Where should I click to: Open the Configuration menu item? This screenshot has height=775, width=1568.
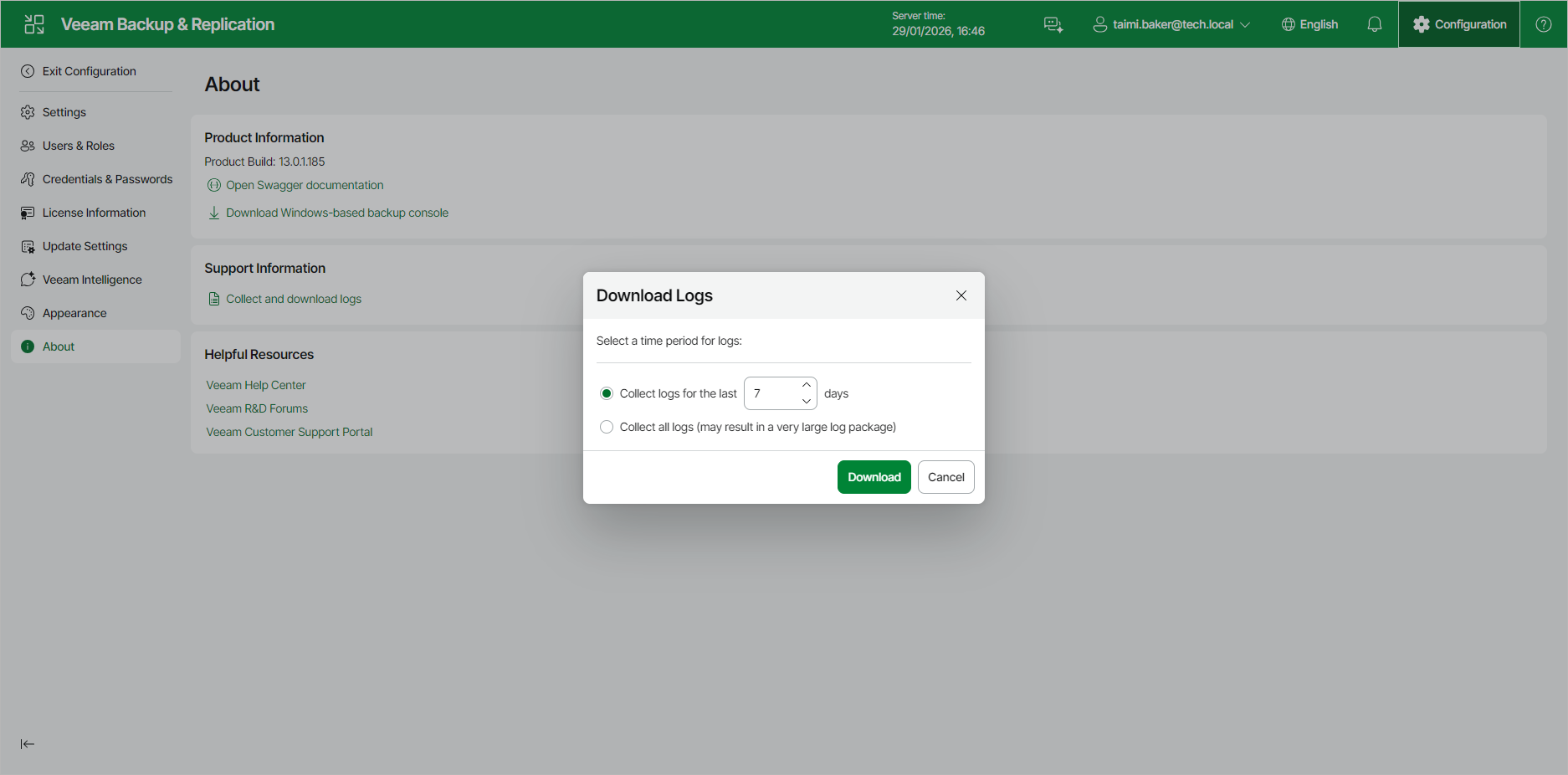coord(1458,24)
